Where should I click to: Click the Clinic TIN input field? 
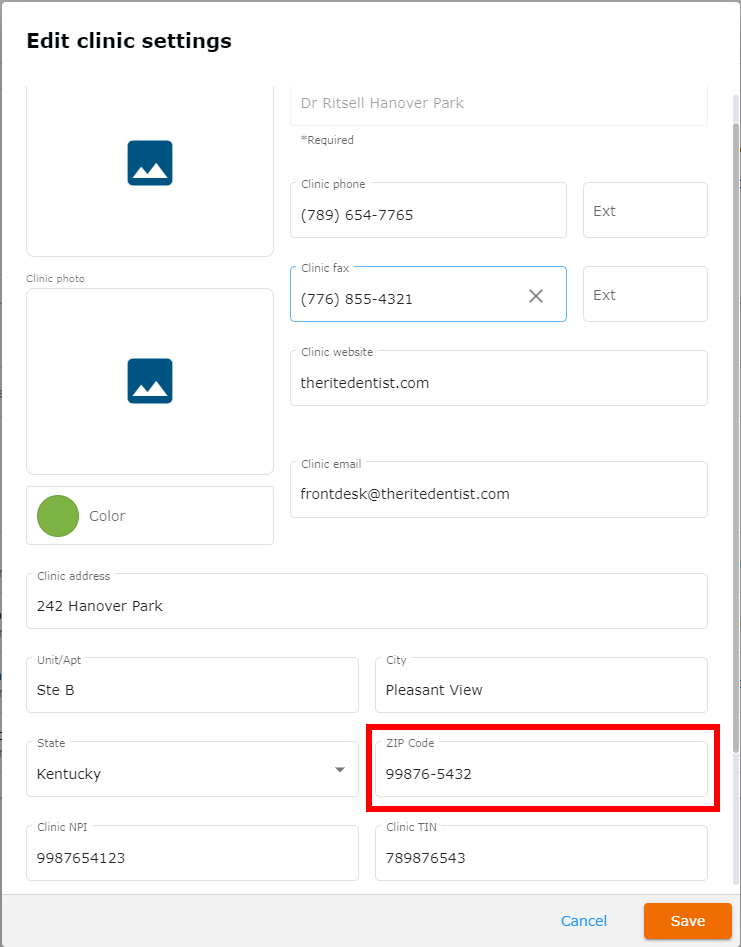(x=541, y=853)
